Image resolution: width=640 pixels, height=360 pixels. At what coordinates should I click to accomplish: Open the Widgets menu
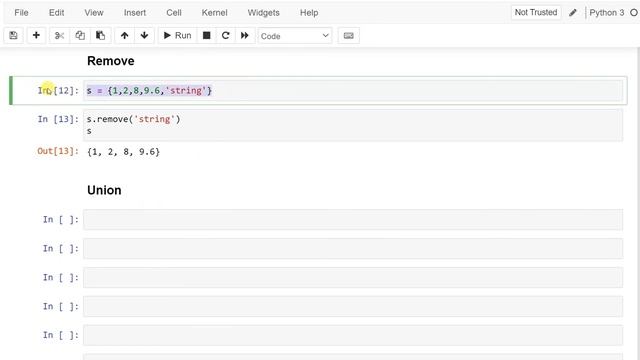click(x=263, y=13)
